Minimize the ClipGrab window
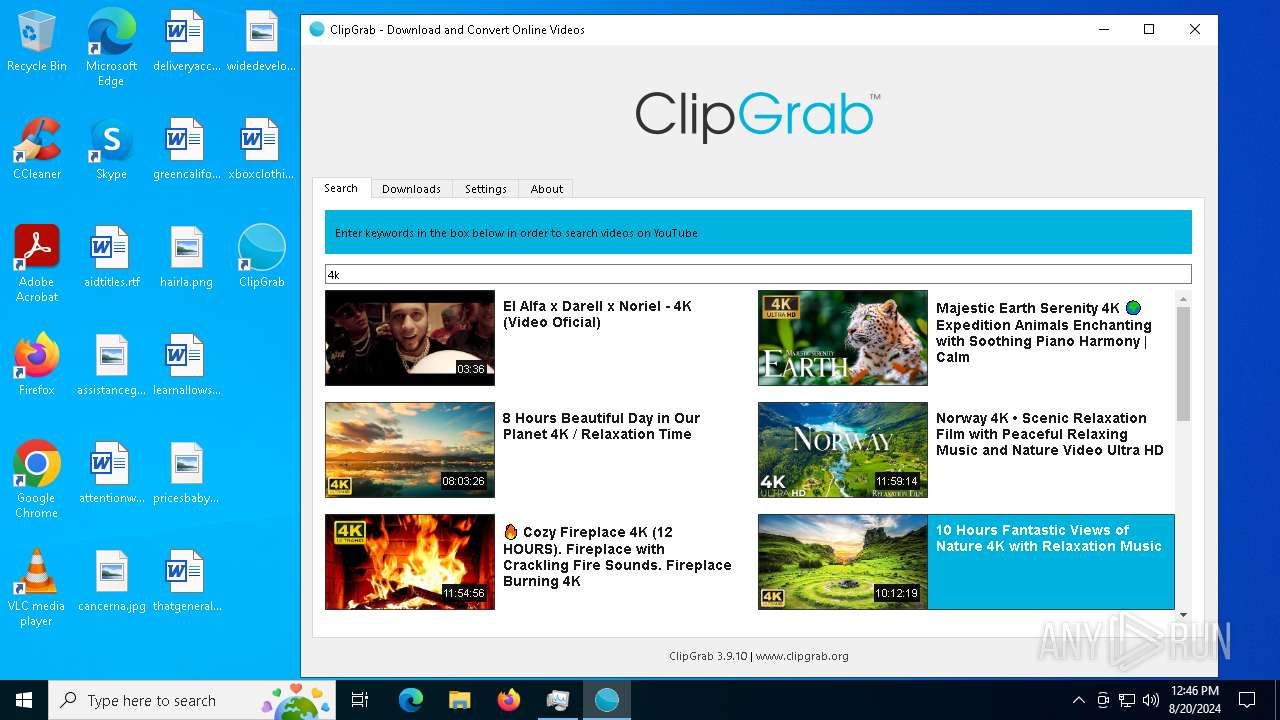This screenshot has height=720, width=1280. pyautogui.click(x=1104, y=30)
